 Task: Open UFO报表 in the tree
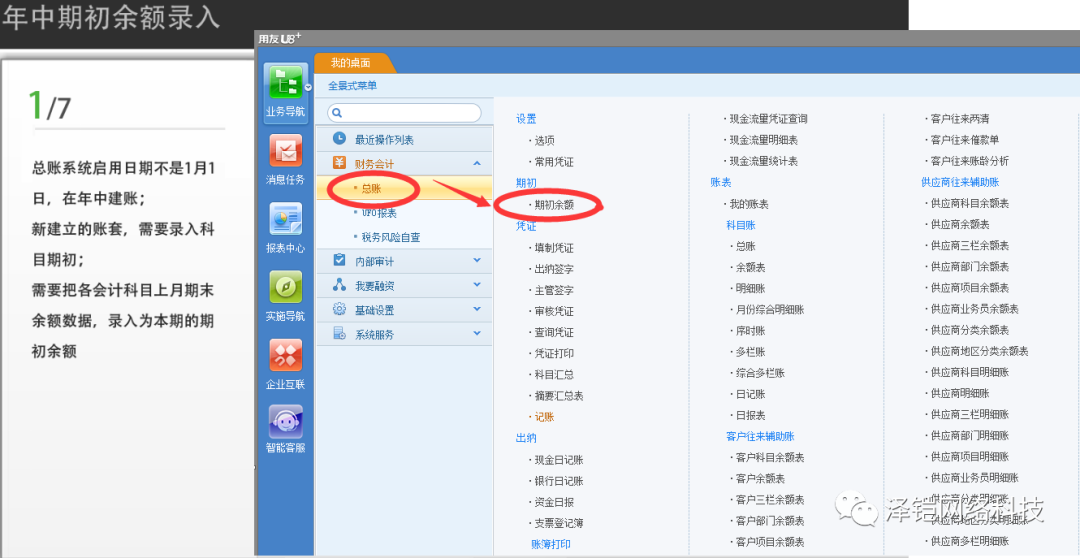coord(379,213)
